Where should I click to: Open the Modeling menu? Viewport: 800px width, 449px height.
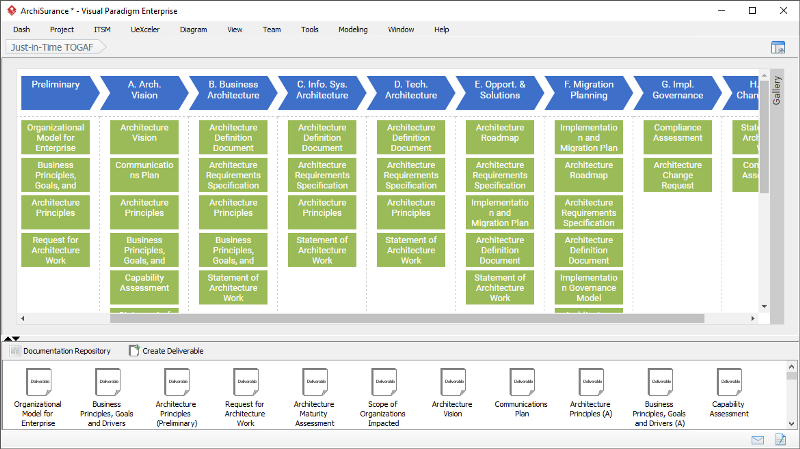click(x=352, y=30)
